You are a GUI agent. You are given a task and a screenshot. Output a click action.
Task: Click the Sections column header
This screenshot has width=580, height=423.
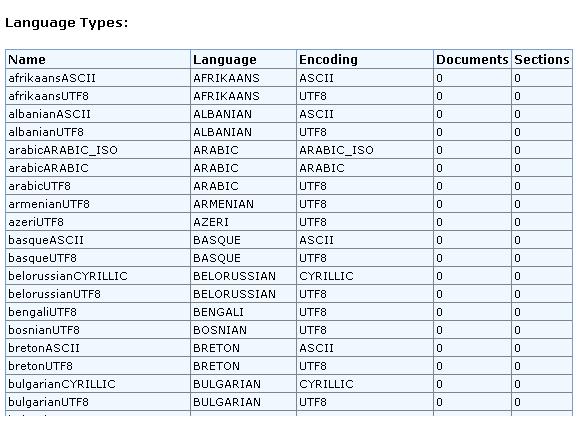click(542, 60)
